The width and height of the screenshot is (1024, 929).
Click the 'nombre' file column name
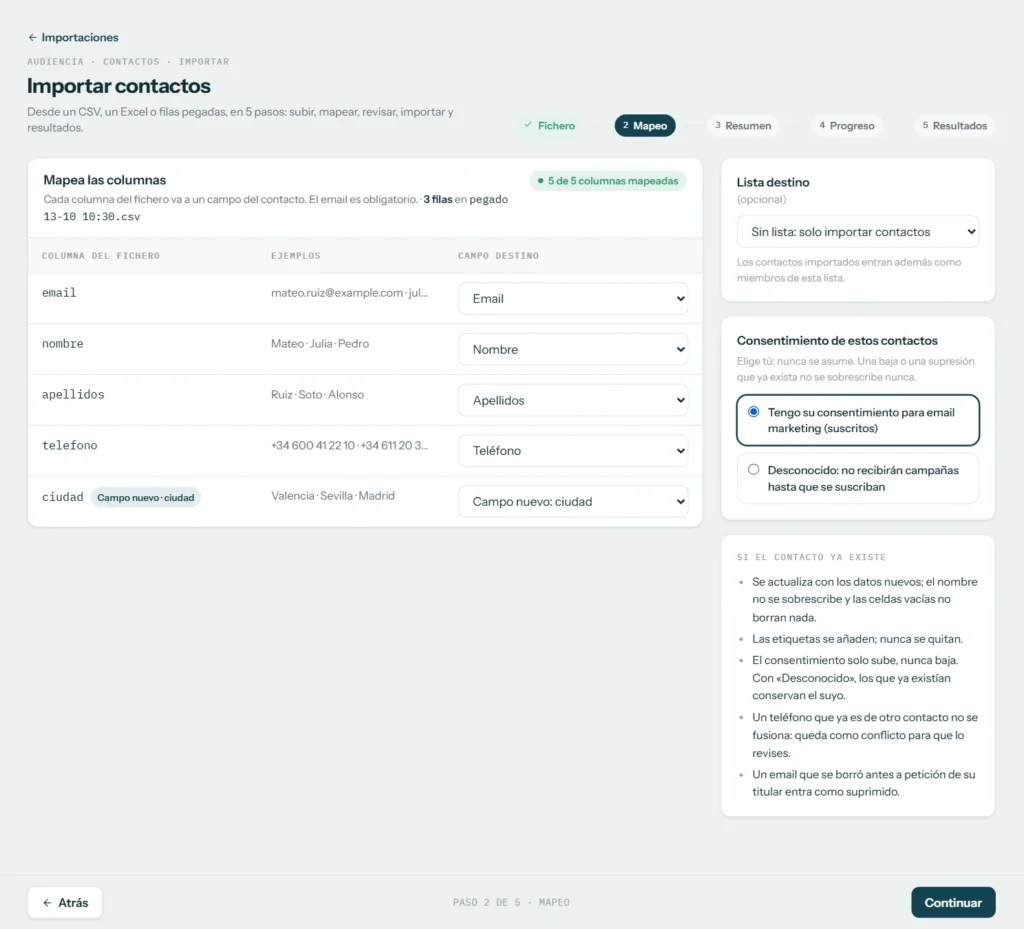(63, 343)
